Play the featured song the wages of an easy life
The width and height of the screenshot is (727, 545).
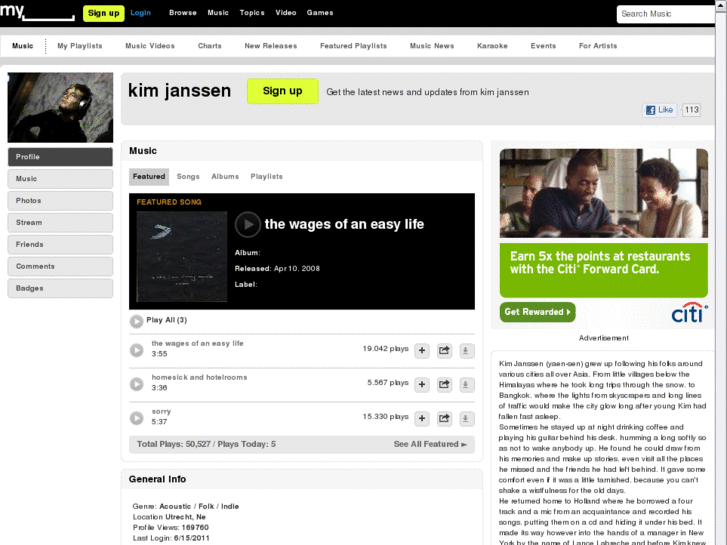coord(248,224)
